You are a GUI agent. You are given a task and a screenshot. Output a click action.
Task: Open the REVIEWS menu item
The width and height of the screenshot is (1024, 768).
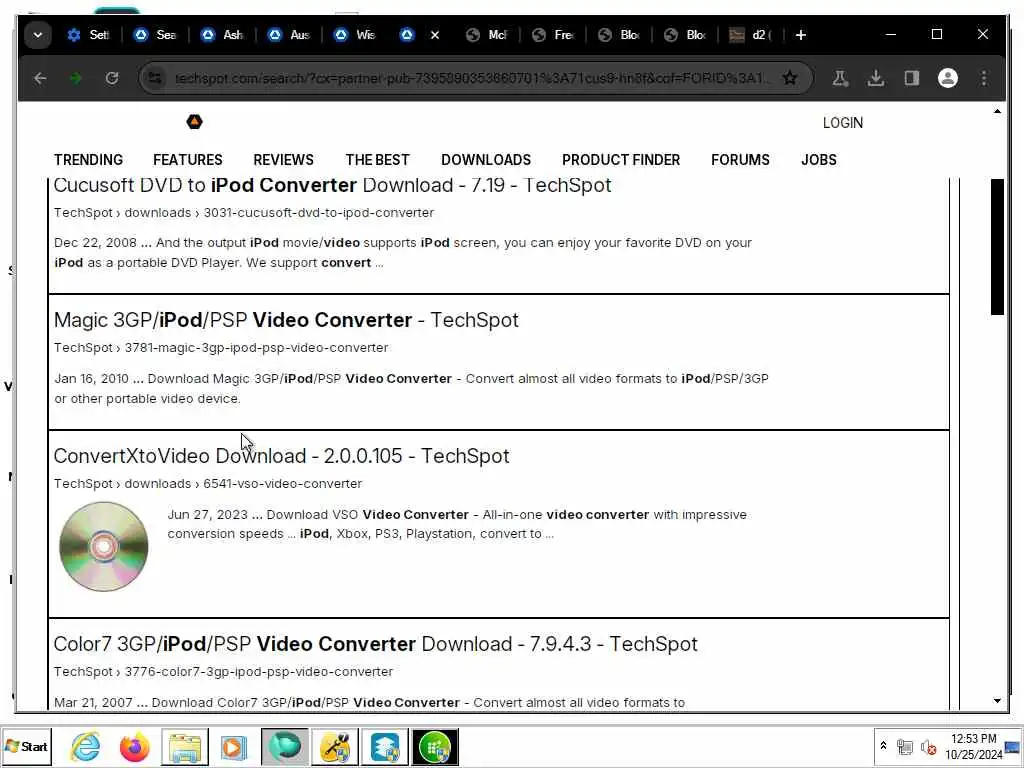point(283,160)
